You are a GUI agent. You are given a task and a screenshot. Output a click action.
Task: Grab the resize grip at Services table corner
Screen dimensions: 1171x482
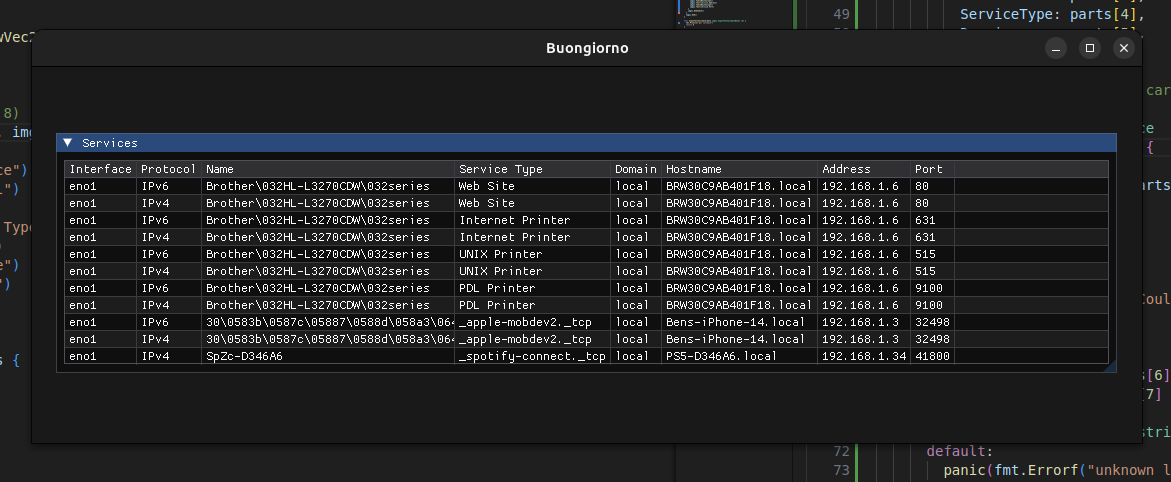point(1111,366)
